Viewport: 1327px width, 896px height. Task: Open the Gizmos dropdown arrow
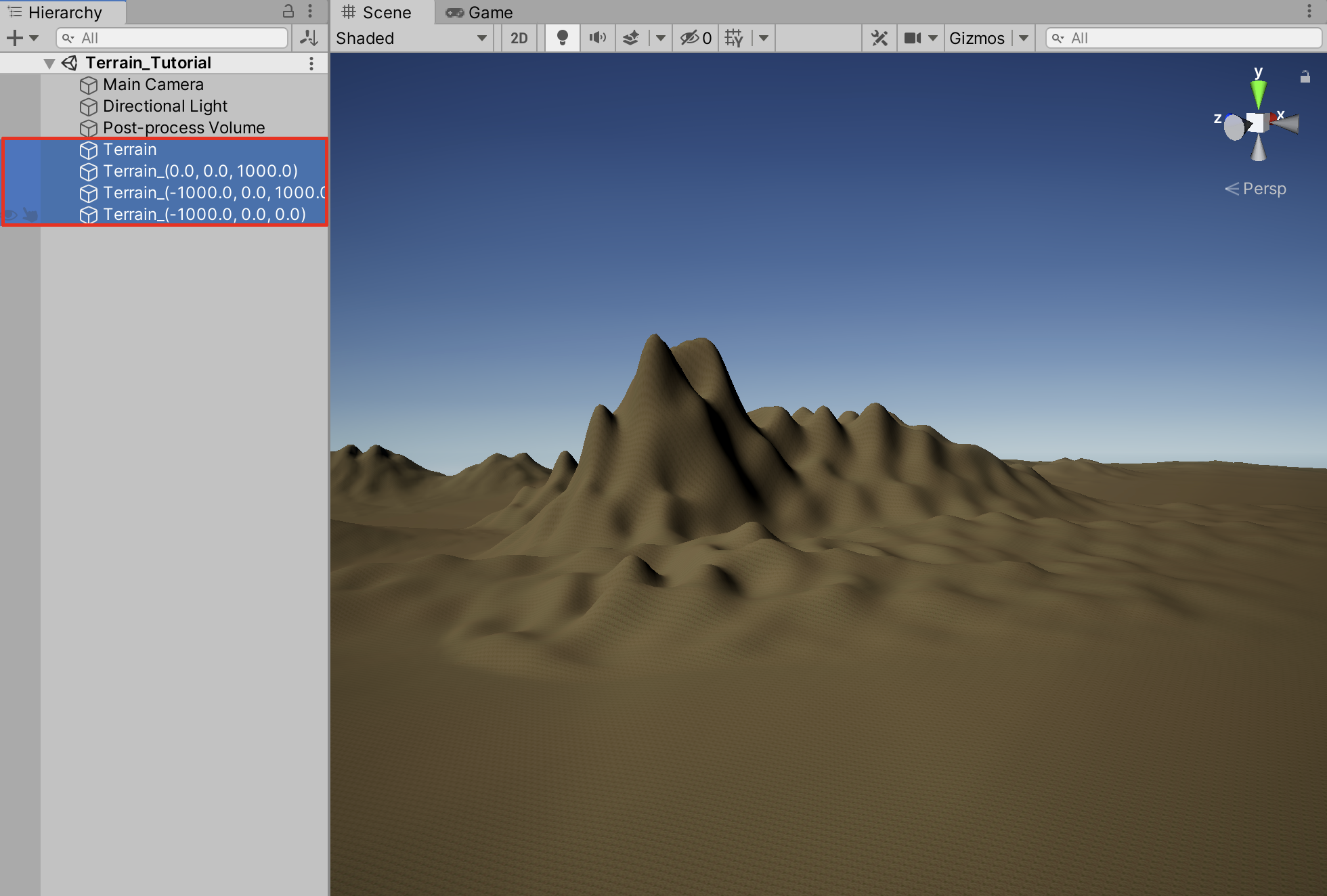[x=1024, y=38]
